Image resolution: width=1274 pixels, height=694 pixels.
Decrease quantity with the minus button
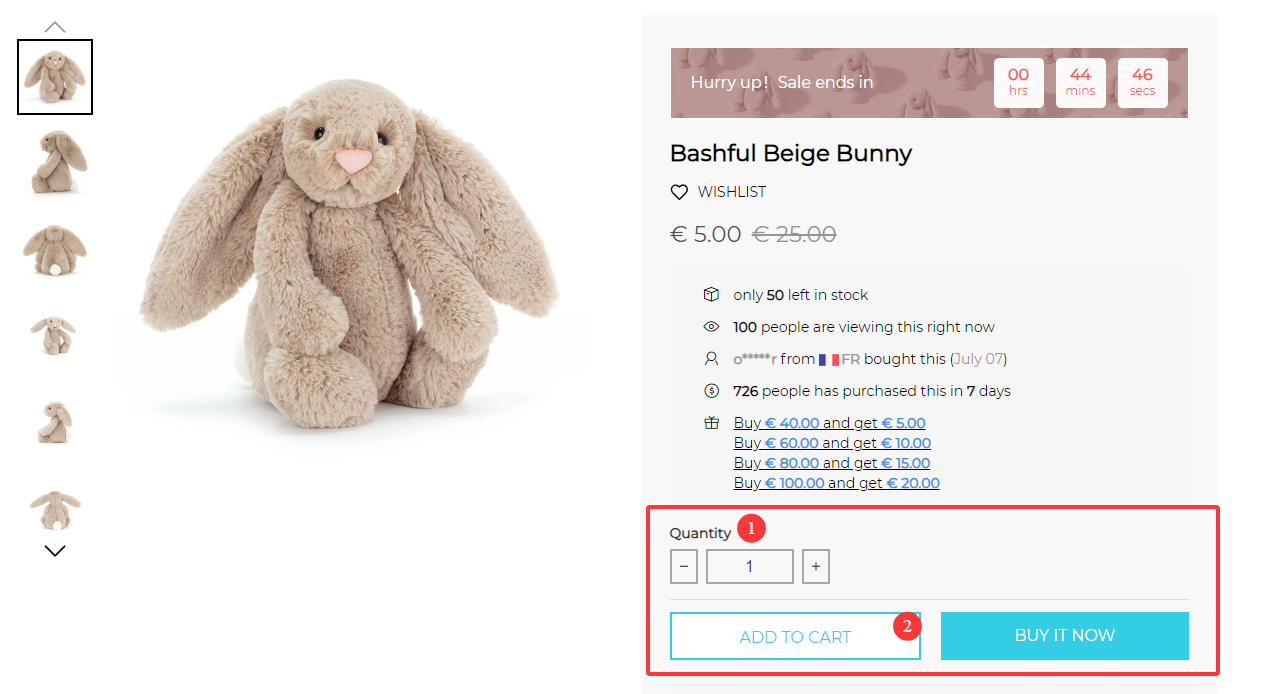pos(684,567)
